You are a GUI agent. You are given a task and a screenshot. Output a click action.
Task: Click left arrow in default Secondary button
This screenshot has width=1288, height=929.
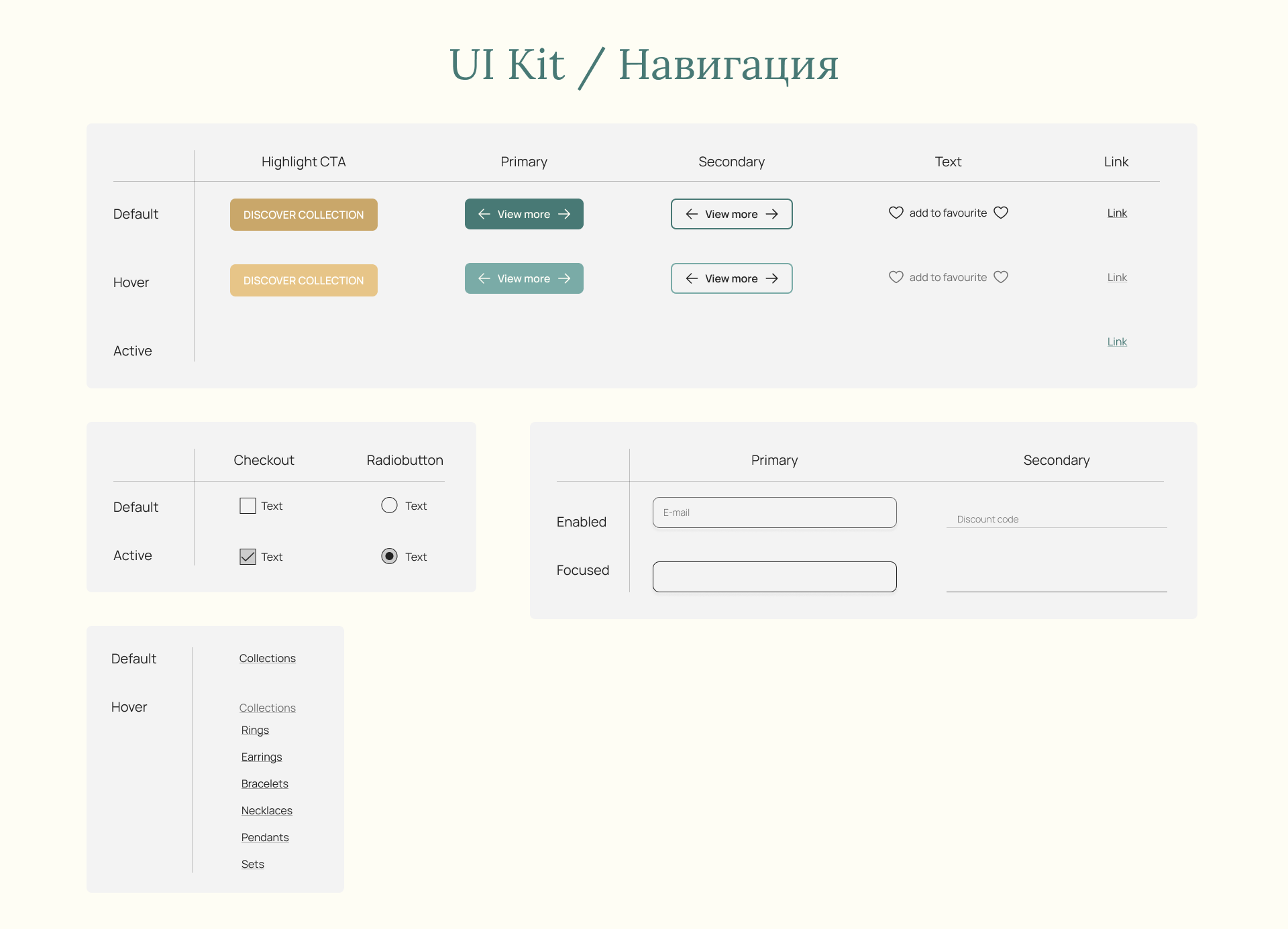[x=692, y=214]
